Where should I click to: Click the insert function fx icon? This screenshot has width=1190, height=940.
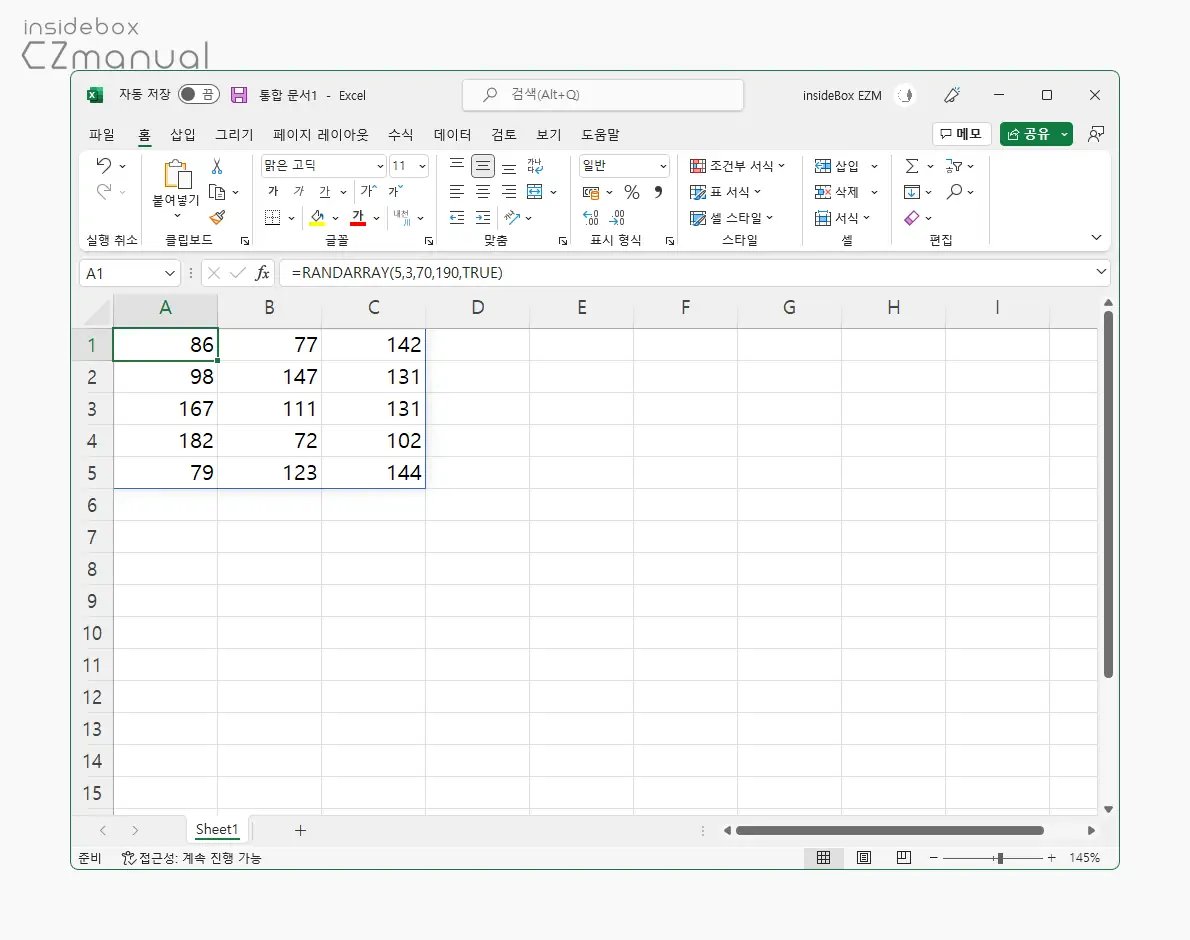[263, 273]
